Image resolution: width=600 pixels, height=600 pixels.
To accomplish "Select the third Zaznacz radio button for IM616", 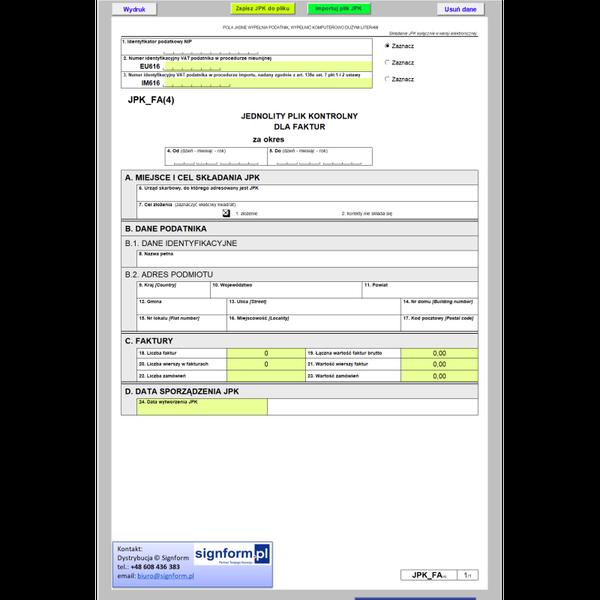I will [387, 79].
